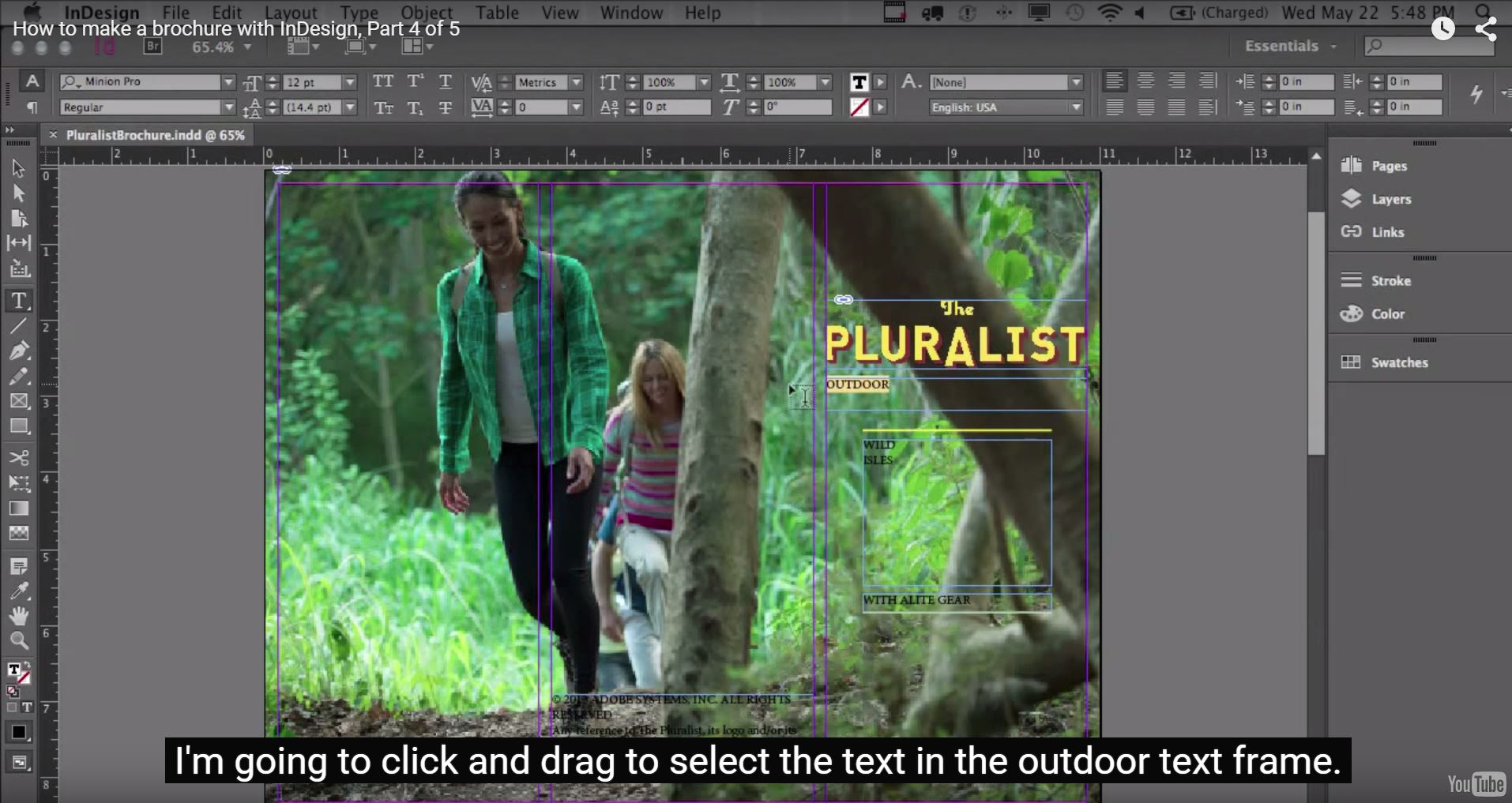Open the Layout menu
The image size is (1512, 803).
click(291, 13)
